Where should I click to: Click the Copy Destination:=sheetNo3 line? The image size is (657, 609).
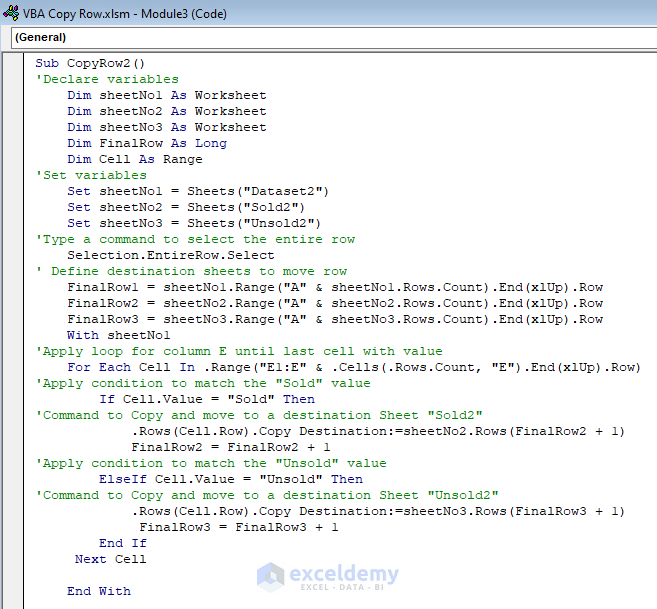coord(378,511)
